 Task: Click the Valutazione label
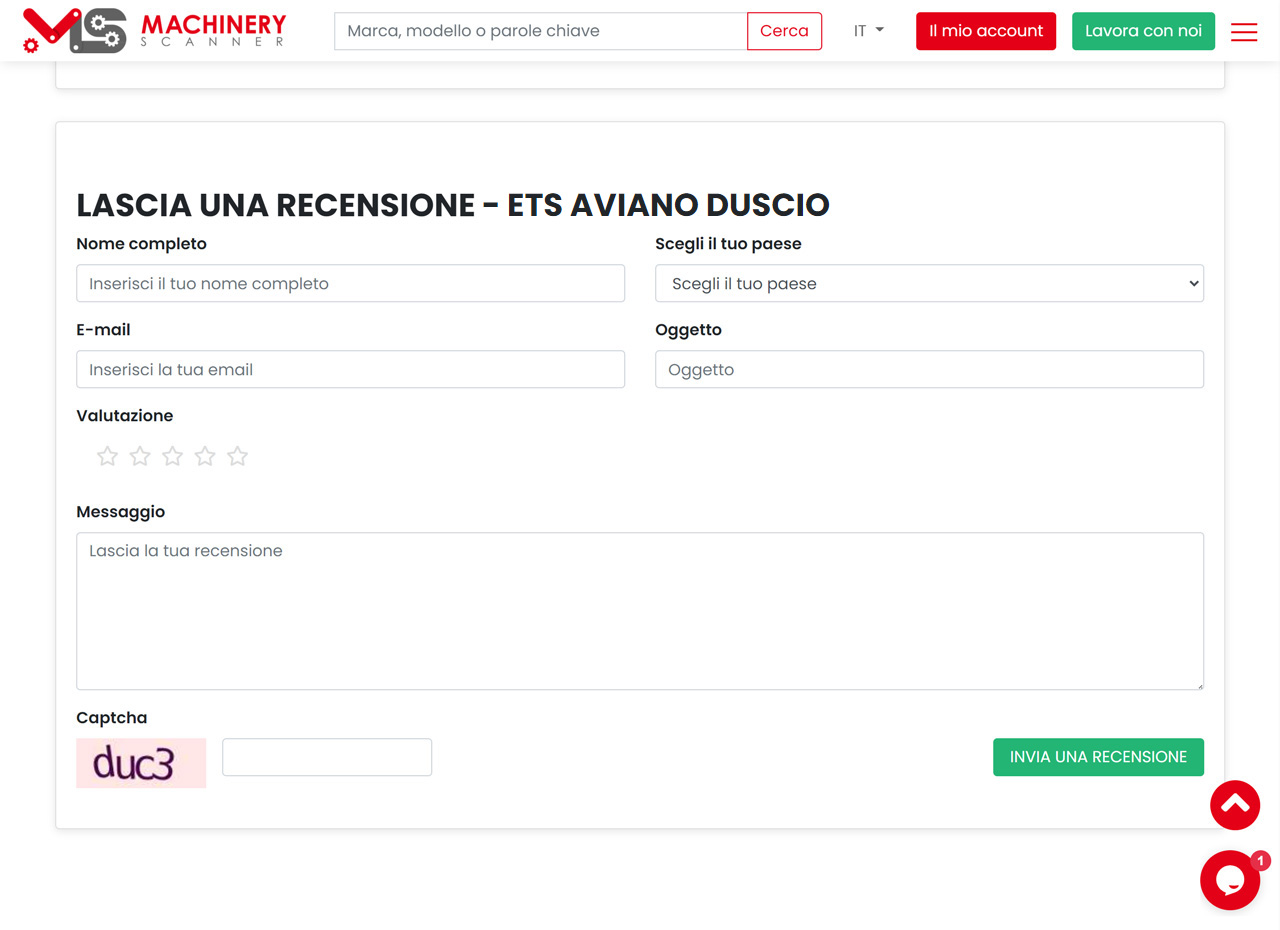(x=125, y=416)
